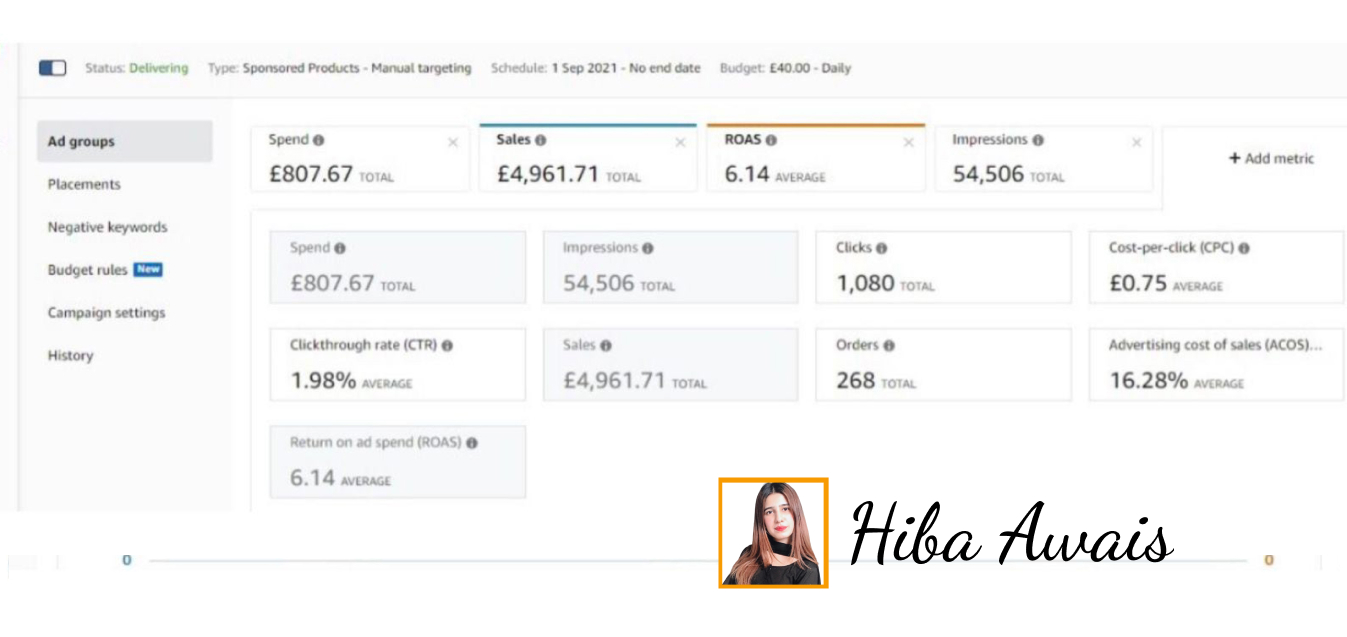
Task: Click info icon on top Sales tab
Action: (541, 141)
